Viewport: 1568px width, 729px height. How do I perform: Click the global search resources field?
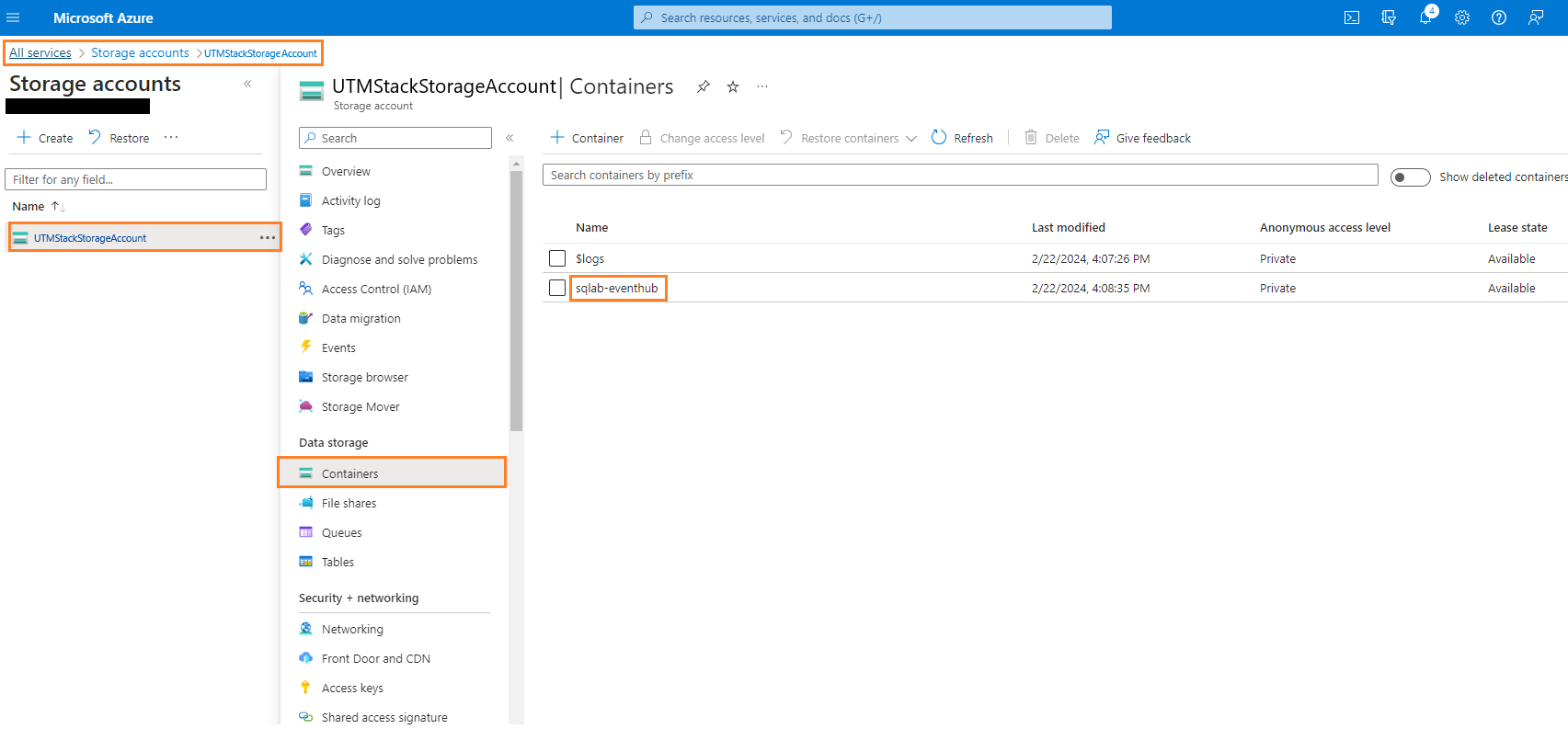[873, 17]
